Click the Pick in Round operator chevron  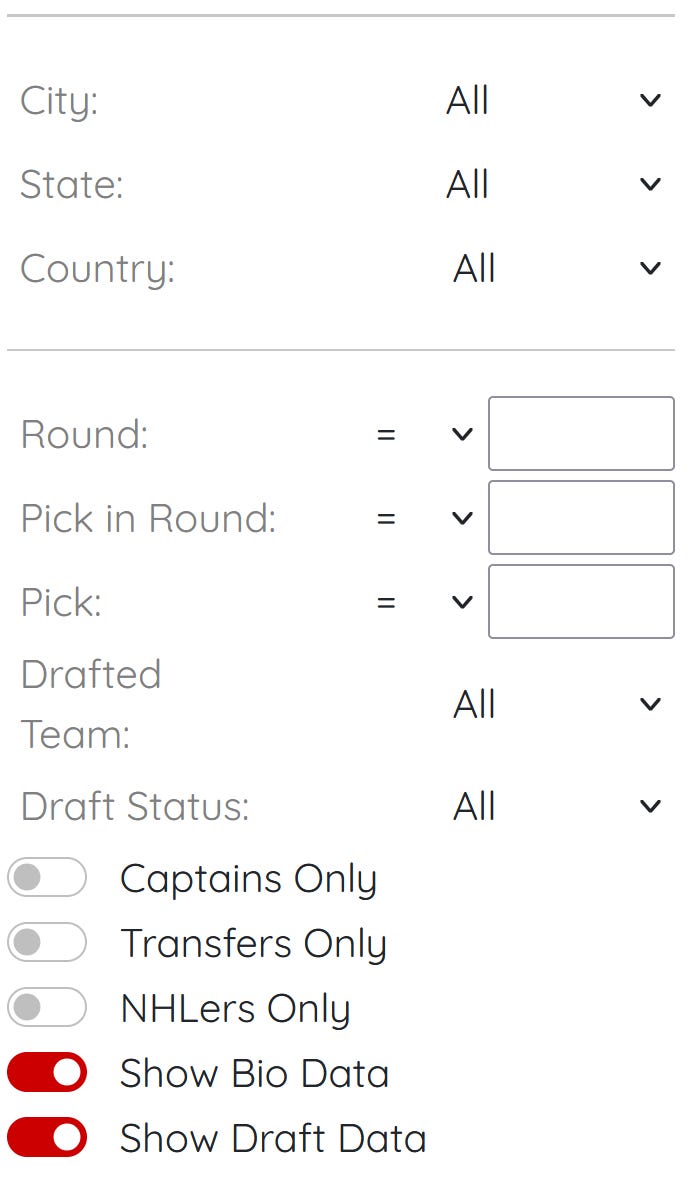pos(462,519)
